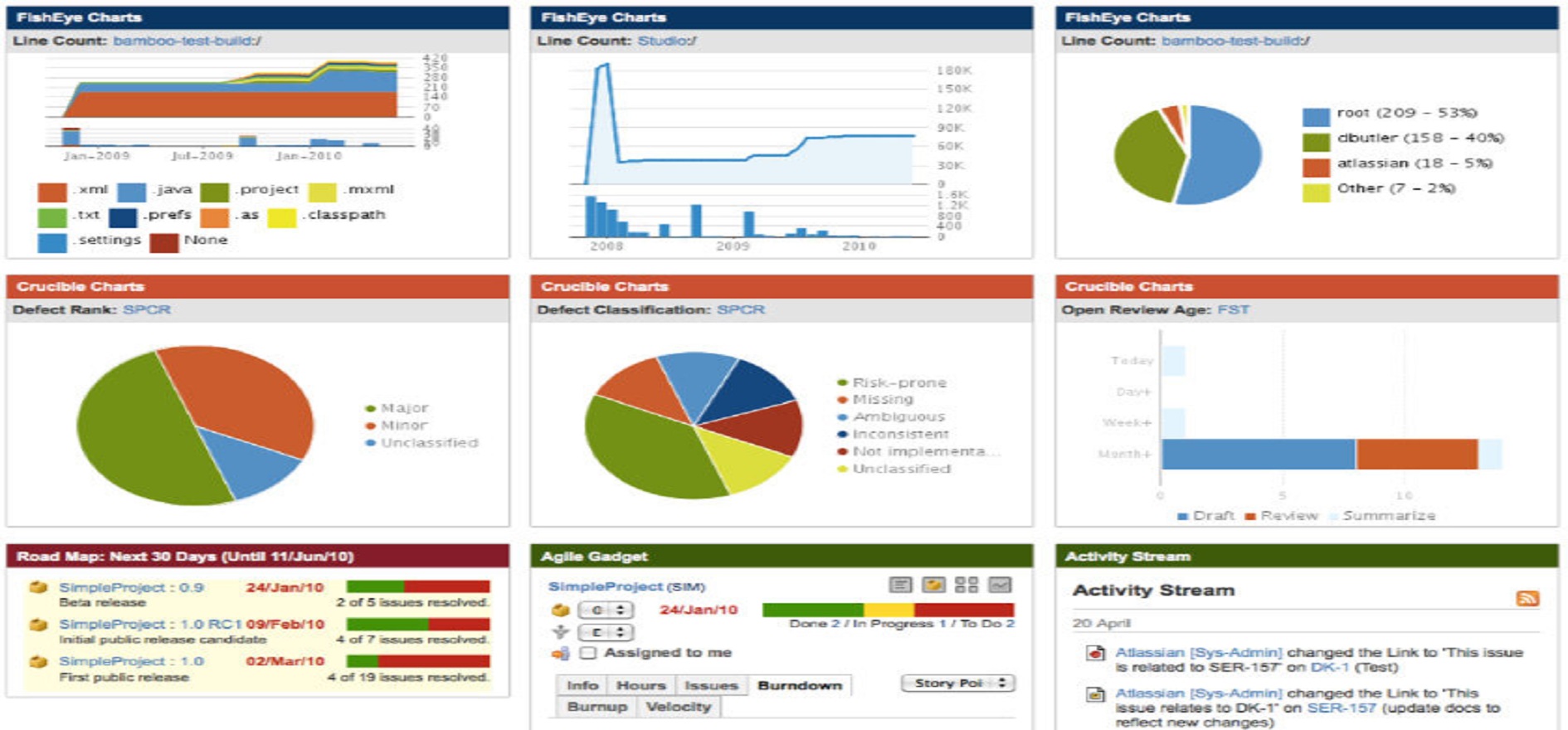Switch to the Info tab
This screenshot has height=730, width=1568.
point(582,685)
